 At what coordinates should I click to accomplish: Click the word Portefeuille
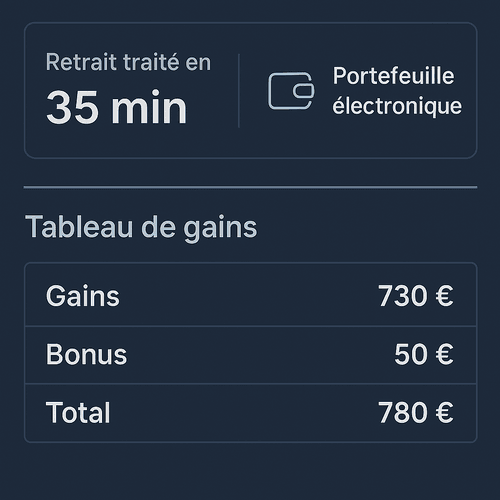(393, 76)
